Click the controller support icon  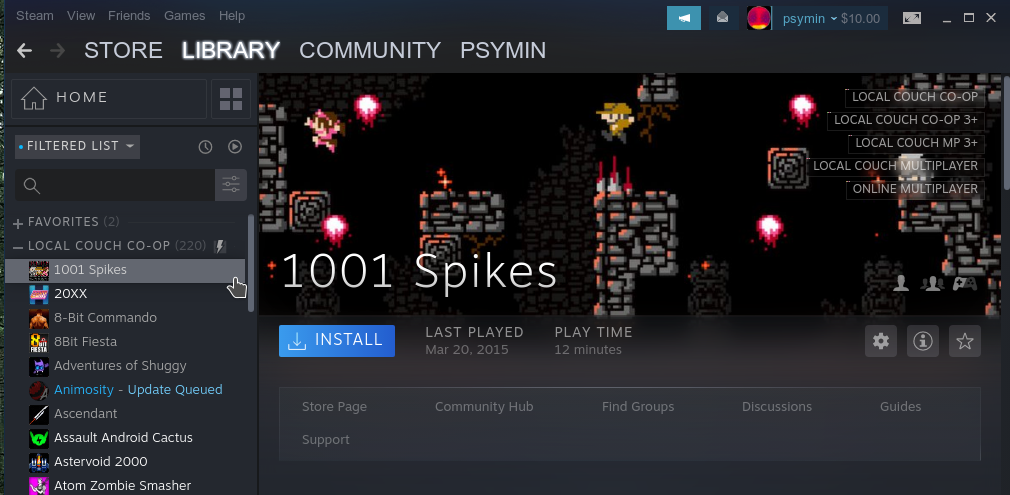point(965,284)
